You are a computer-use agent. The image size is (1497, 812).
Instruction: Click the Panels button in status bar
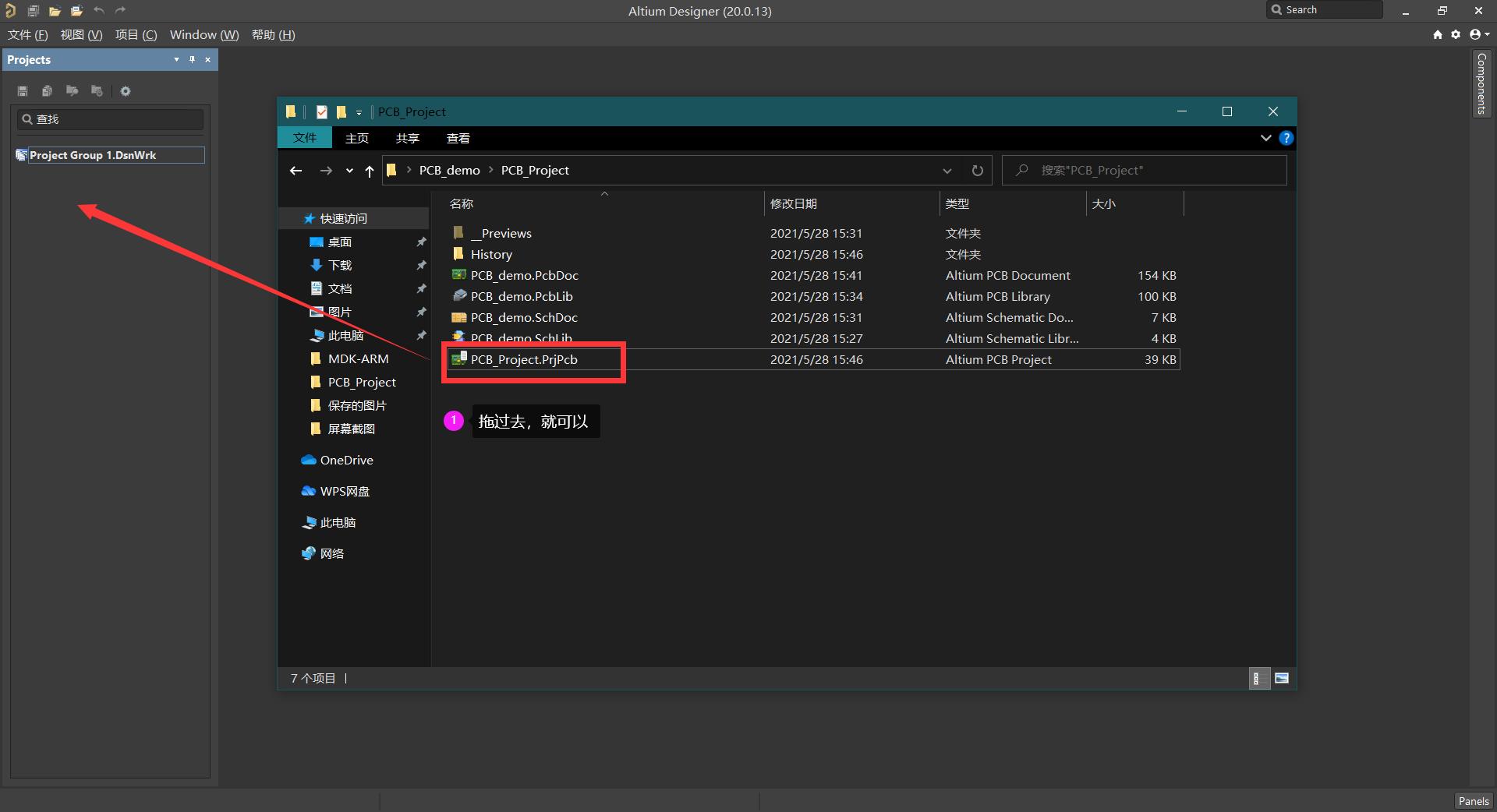coord(1474,801)
